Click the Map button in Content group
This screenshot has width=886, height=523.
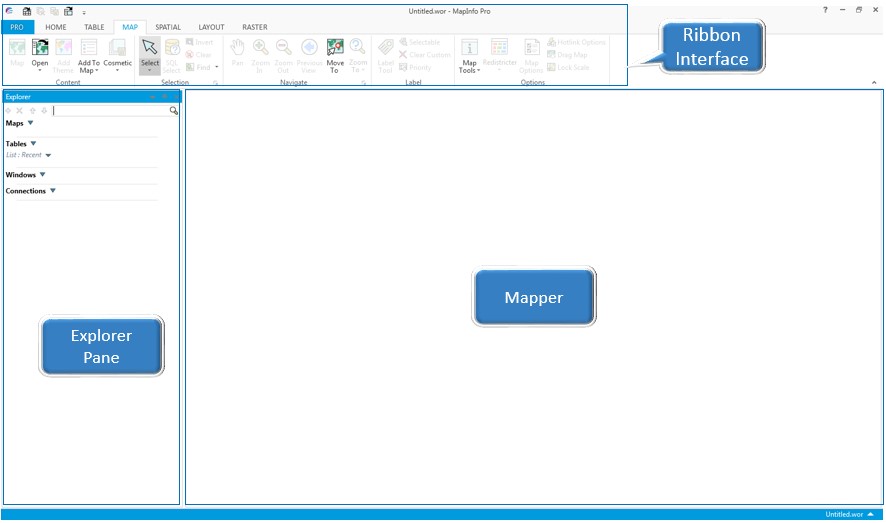pyautogui.click(x=17, y=53)
